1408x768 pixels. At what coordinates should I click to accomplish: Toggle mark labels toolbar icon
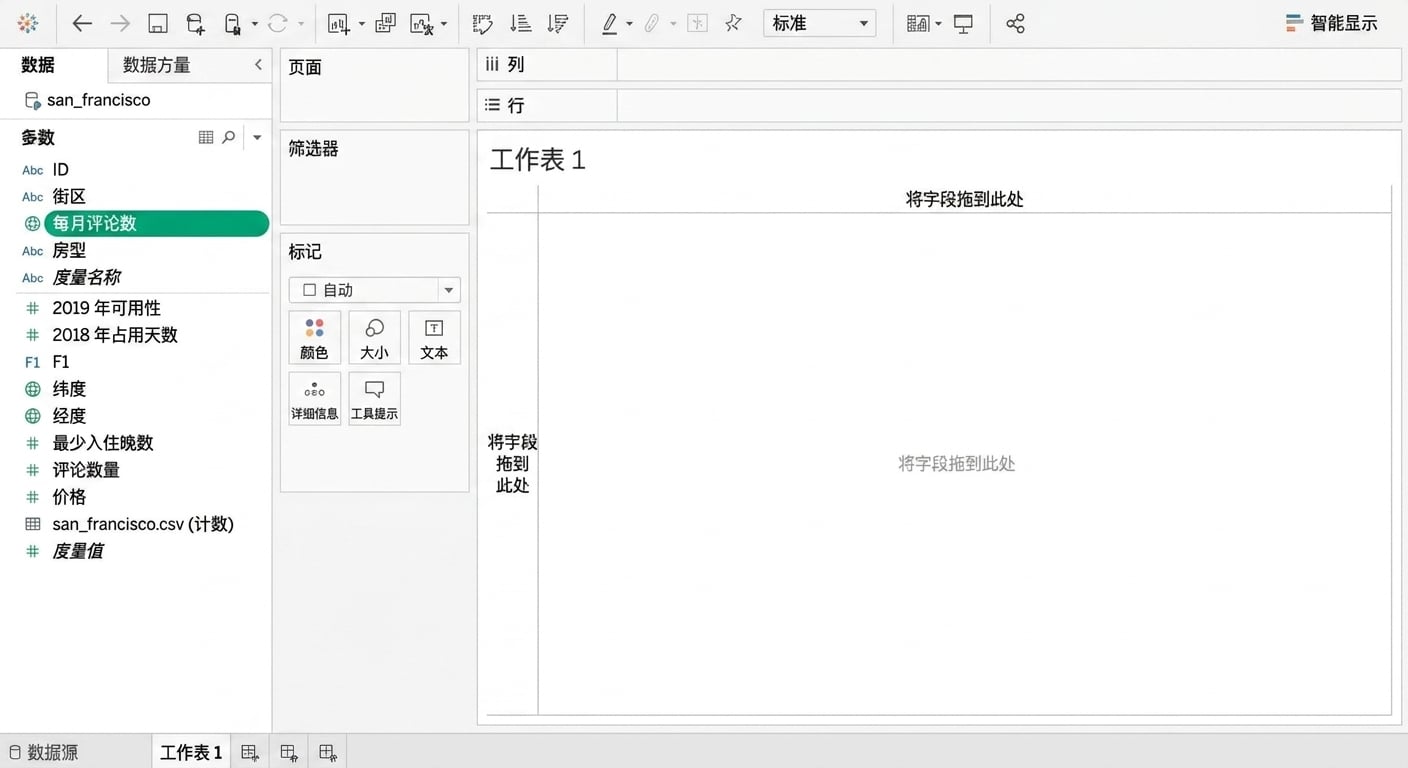pos(697,23)
